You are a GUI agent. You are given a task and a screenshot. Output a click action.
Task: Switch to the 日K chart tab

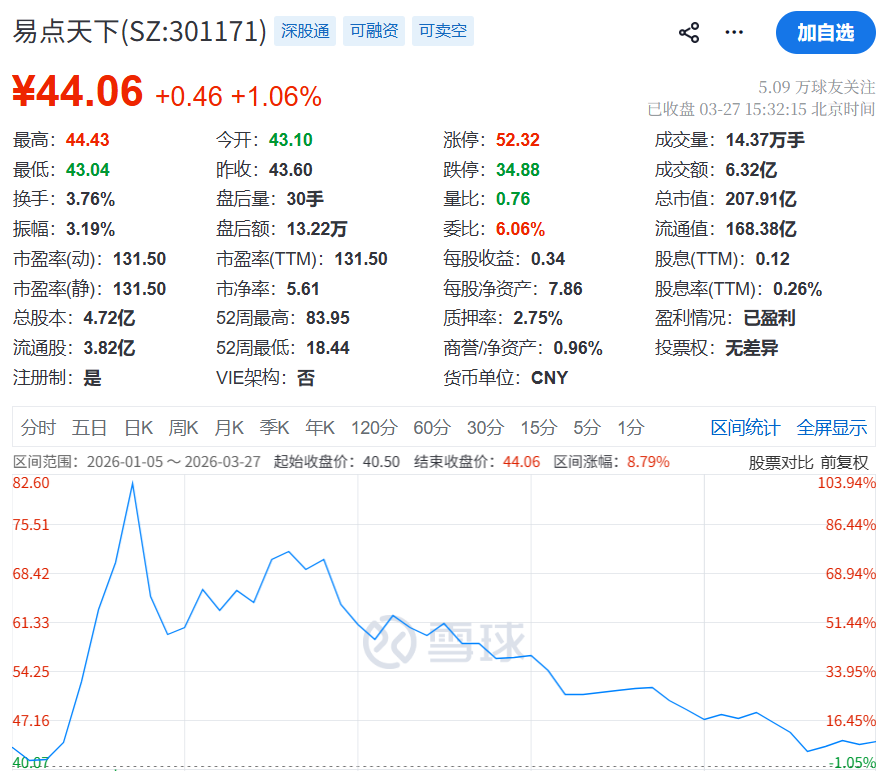(137, 427)
